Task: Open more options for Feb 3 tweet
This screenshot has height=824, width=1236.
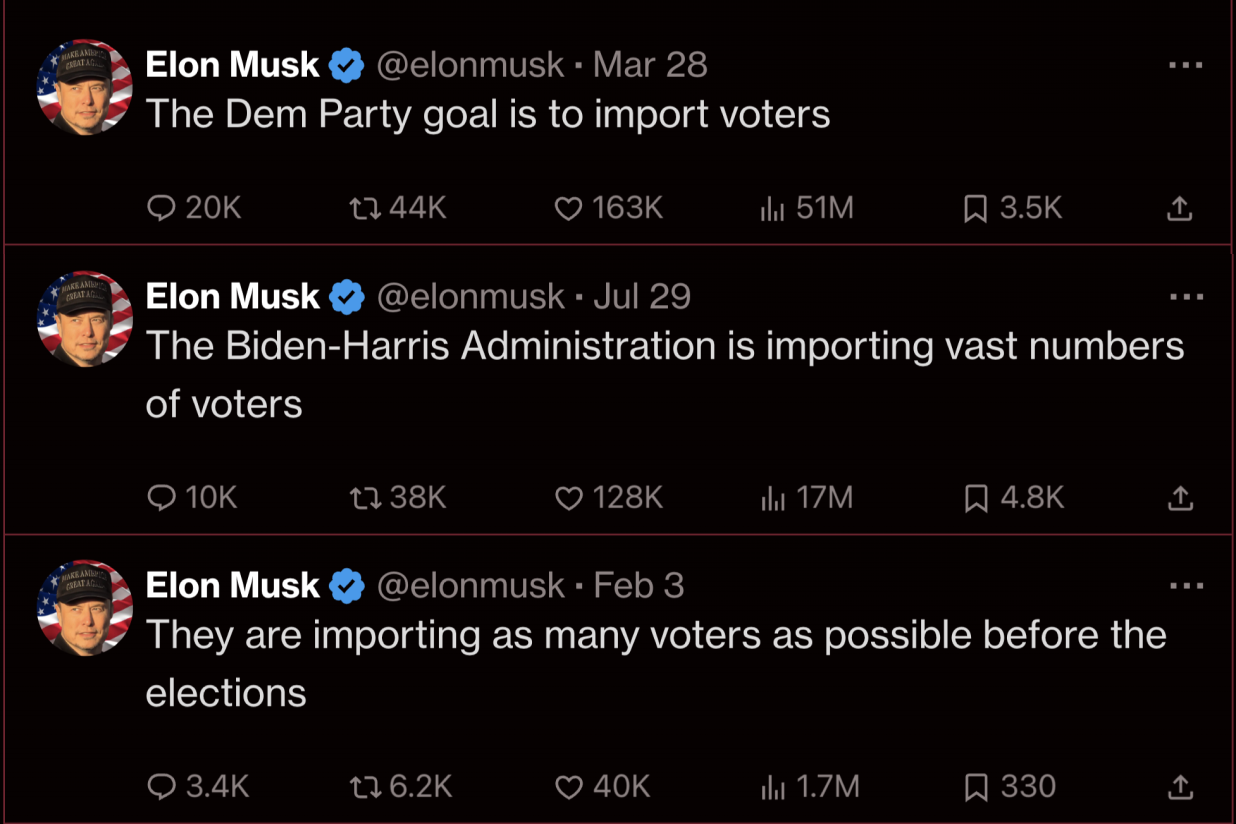Action: (1186, 585)
